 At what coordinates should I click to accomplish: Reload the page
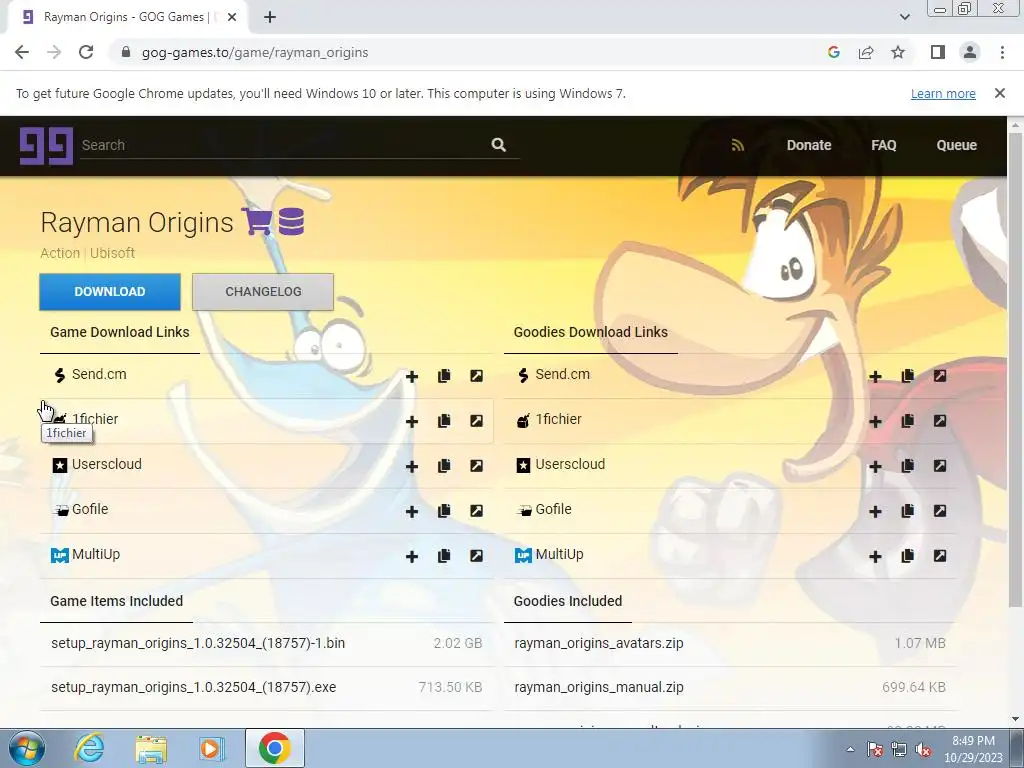pyautogui.click(x=86, y=52)
